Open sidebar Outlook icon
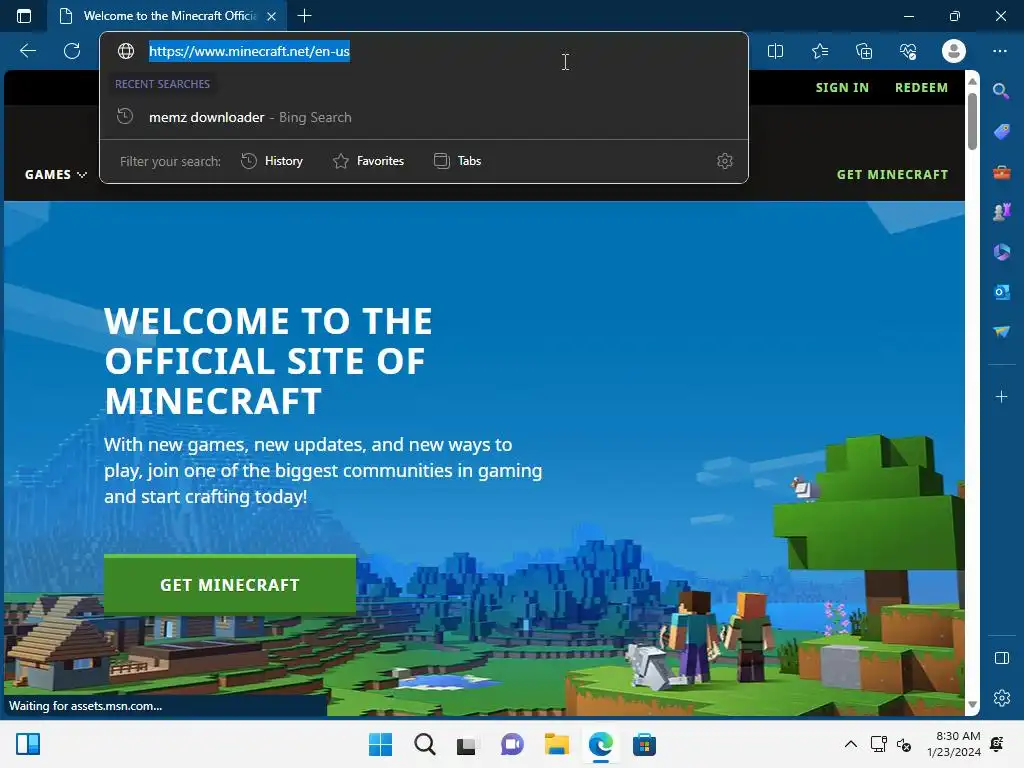This screenshot has height=768, width=1024. [1001, 292]
